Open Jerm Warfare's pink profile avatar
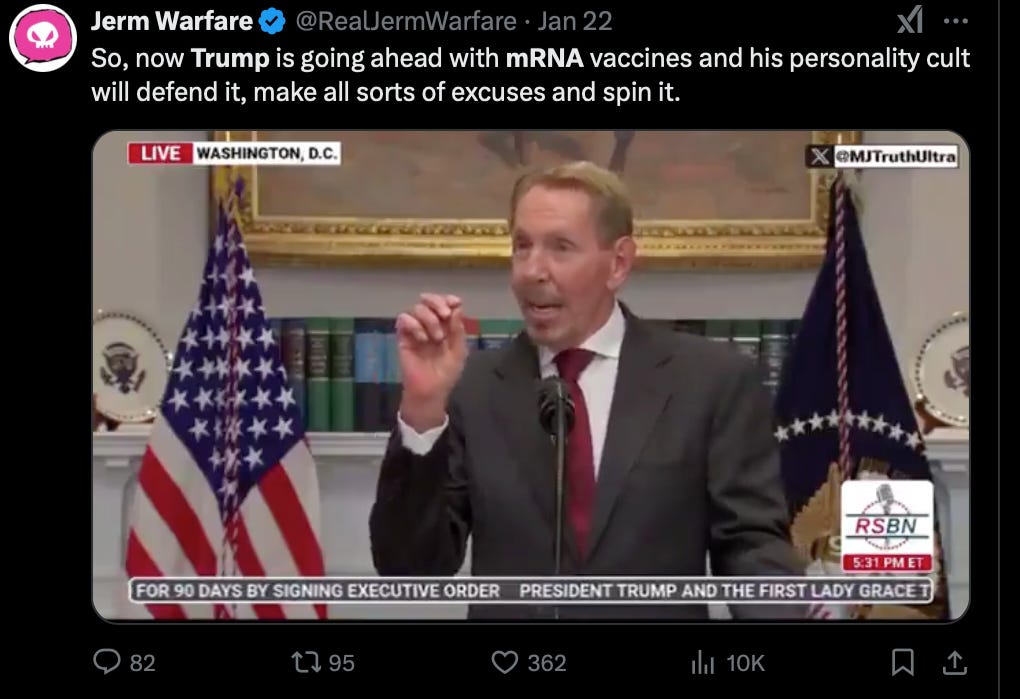Image resolution: width=1020 pixels, height=699 pixels. 43,38
